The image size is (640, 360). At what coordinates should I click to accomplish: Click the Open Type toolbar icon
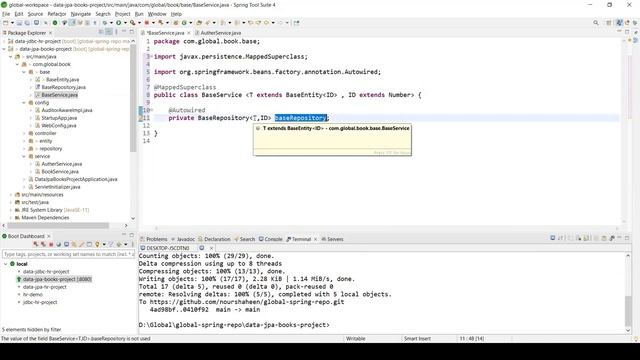(x=199, y=23)
